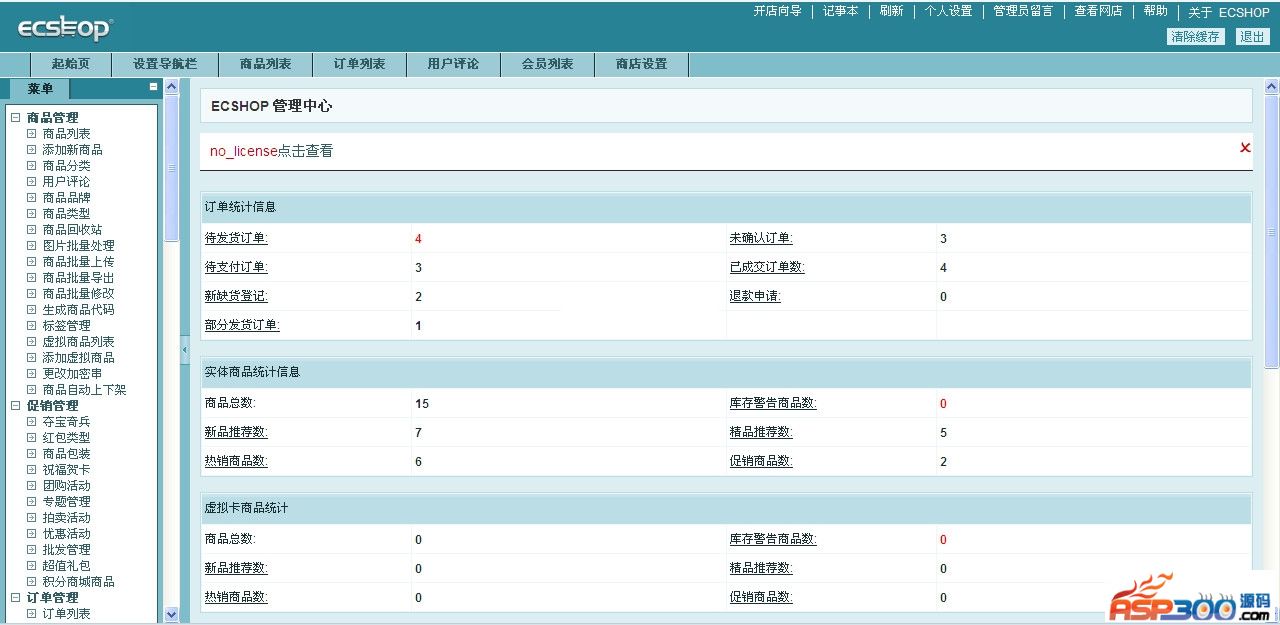Open 更改加密串 in the sidebar
This screenshot has height=625, width=1280.
point(72,374)
